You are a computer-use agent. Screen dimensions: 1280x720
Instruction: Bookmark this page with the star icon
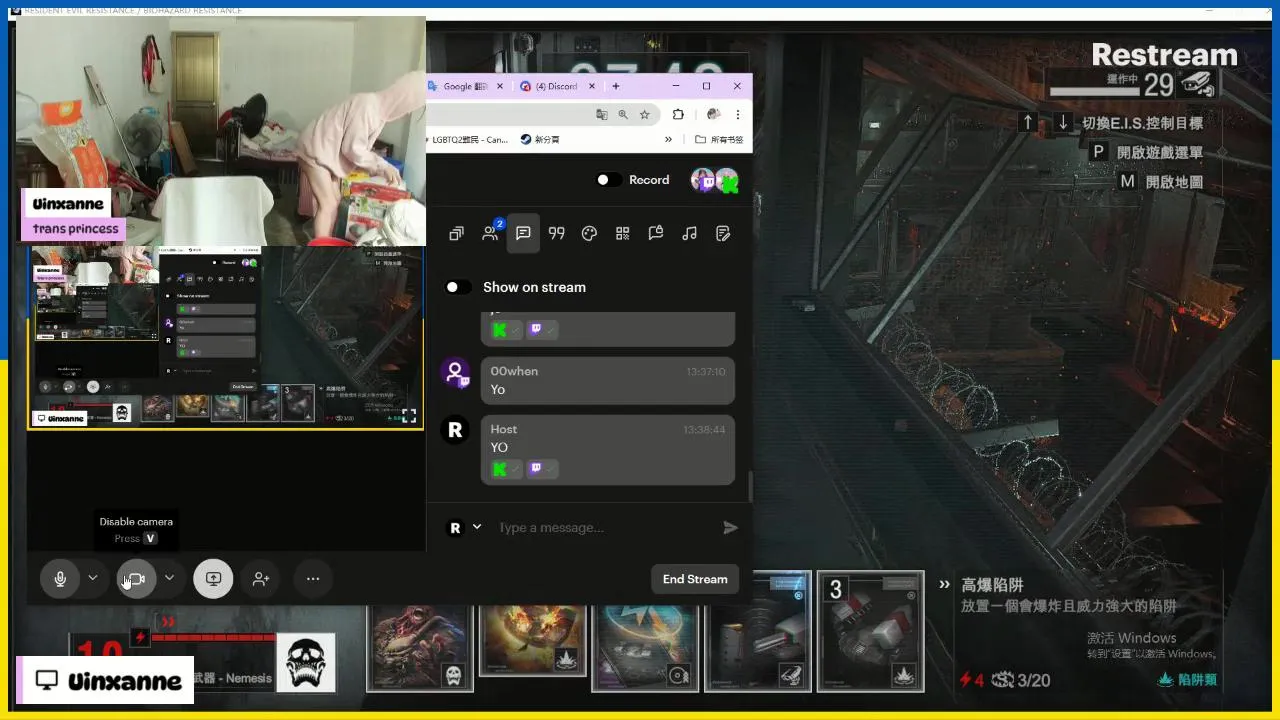click(645, 114)
